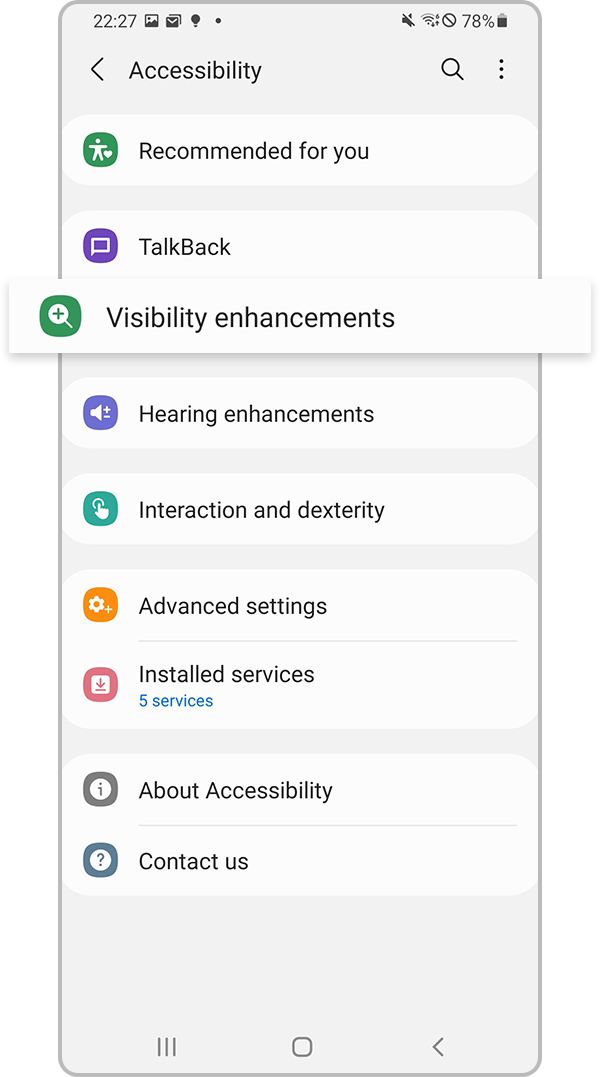Tap the pink Installed services icon
Viewport: 600px width, 1077px height.
coord(100,685)
